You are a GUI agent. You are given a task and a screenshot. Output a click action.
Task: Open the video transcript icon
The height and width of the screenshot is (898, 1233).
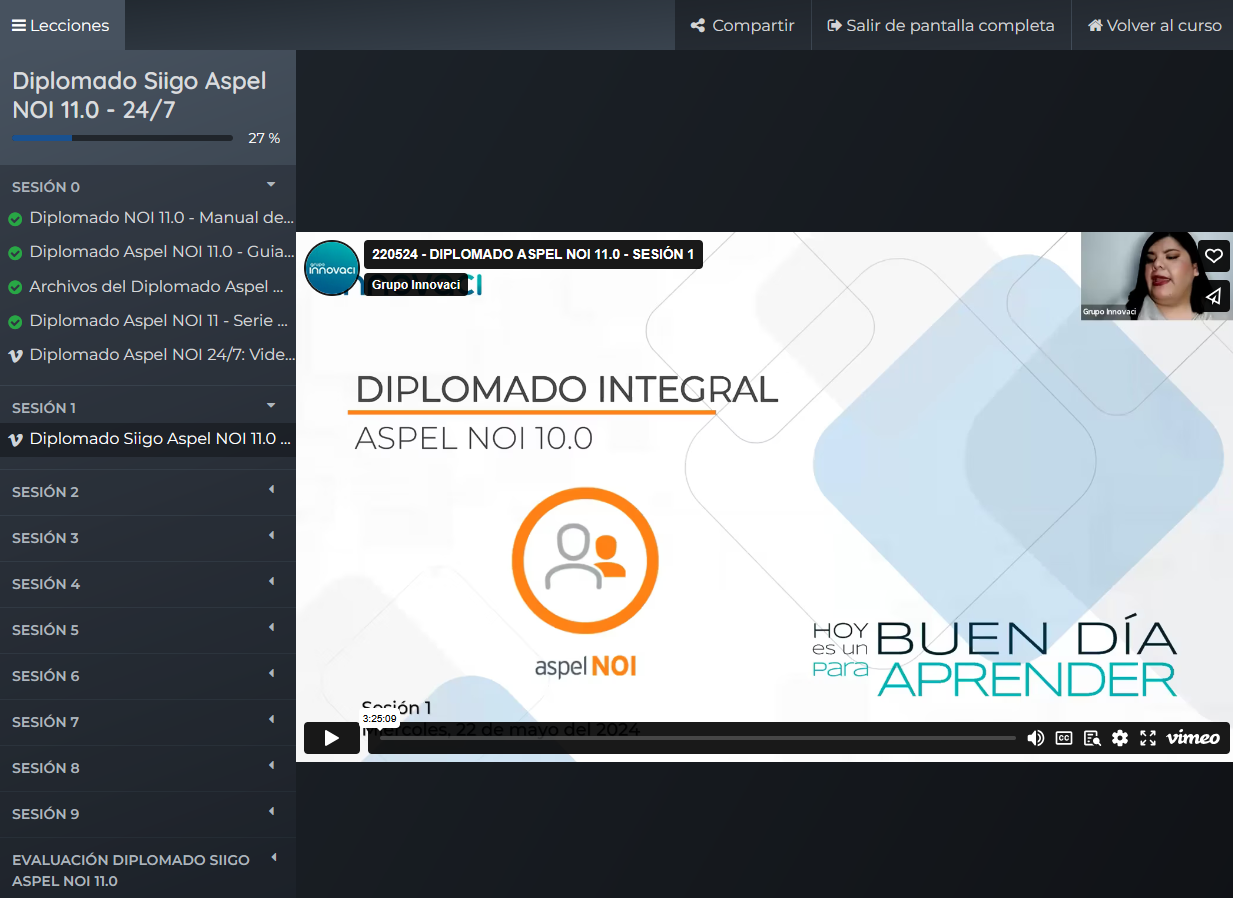pos(1092,738)
